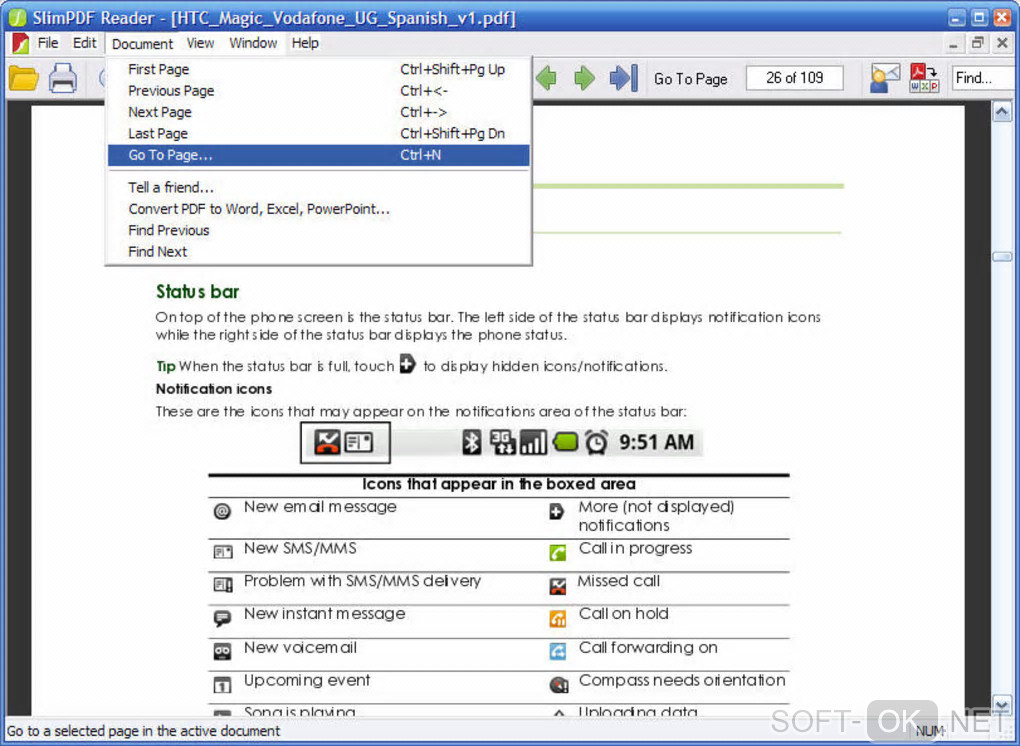Viewport: 1020px width, 746px height.
Task: Click the New voicemail text
Action: (301, 648)
